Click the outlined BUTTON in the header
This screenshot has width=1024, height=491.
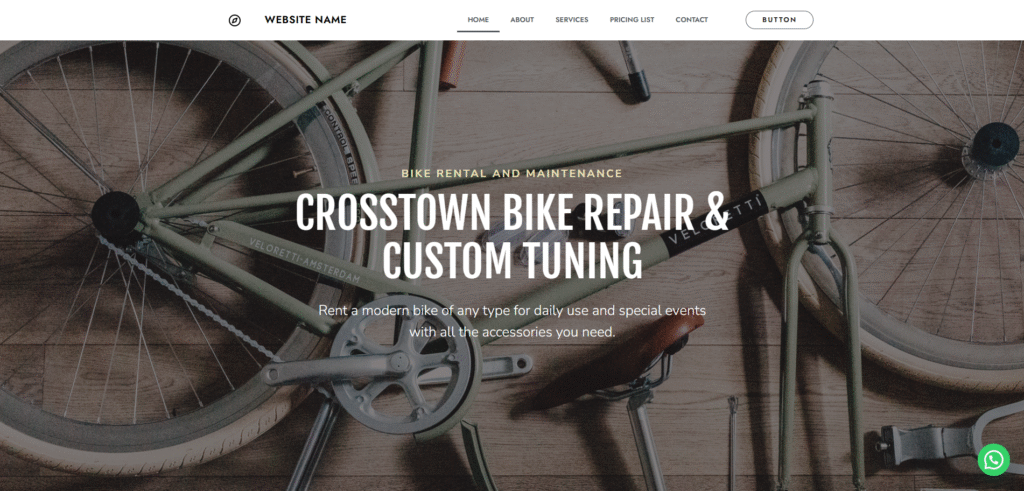pos(779,20)
